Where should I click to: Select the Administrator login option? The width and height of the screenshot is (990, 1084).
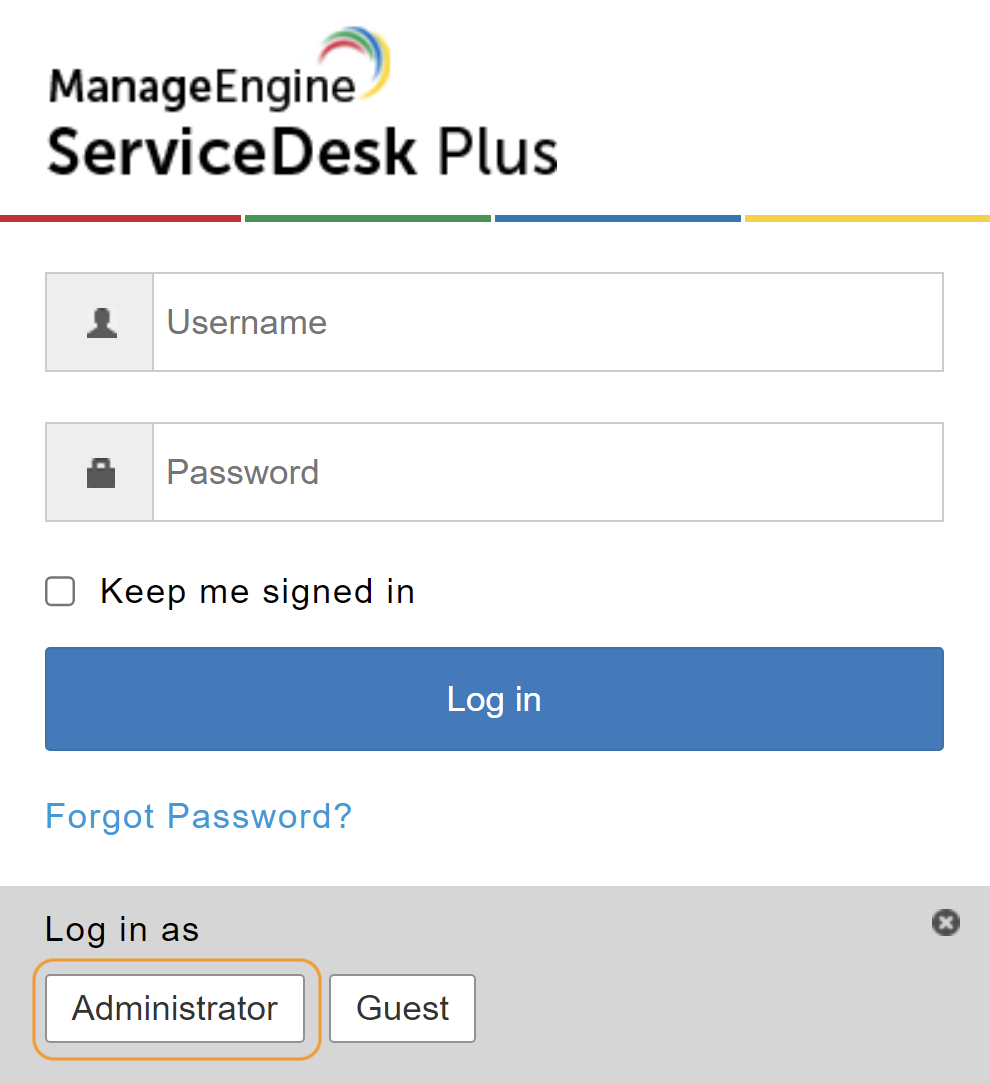[174, 1008]
